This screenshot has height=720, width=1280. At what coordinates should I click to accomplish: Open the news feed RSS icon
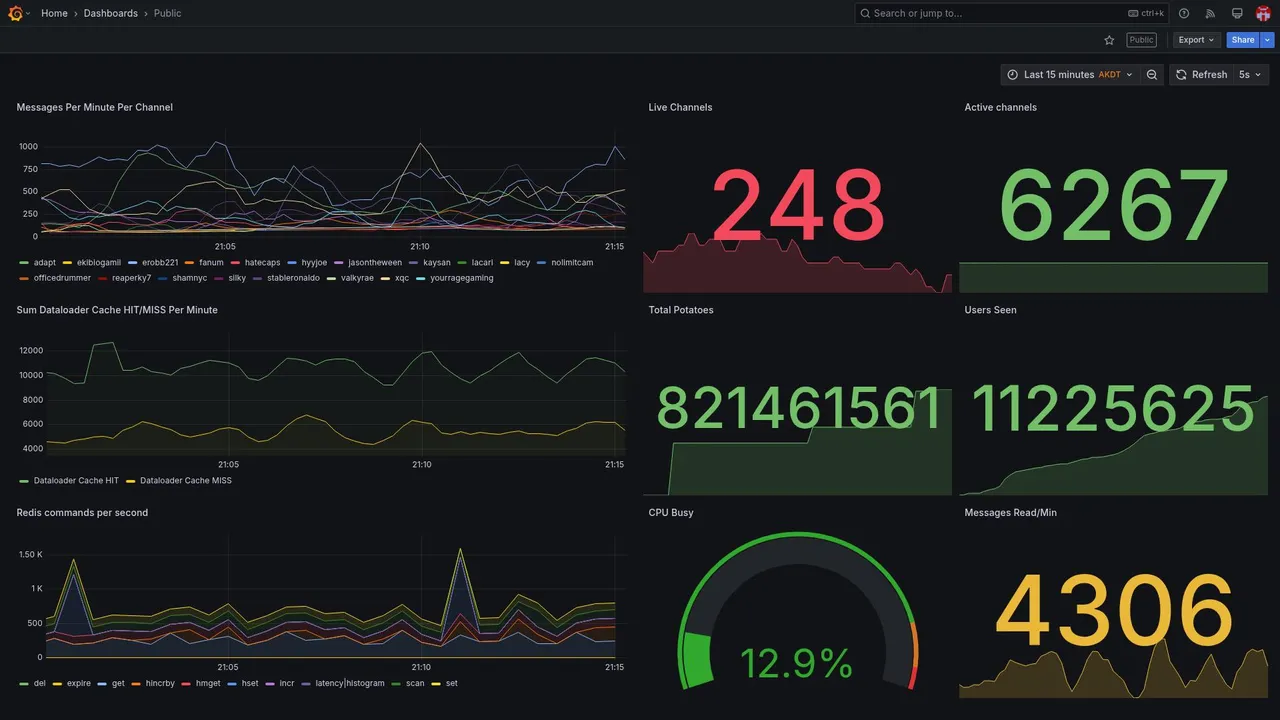point(1210,13)
